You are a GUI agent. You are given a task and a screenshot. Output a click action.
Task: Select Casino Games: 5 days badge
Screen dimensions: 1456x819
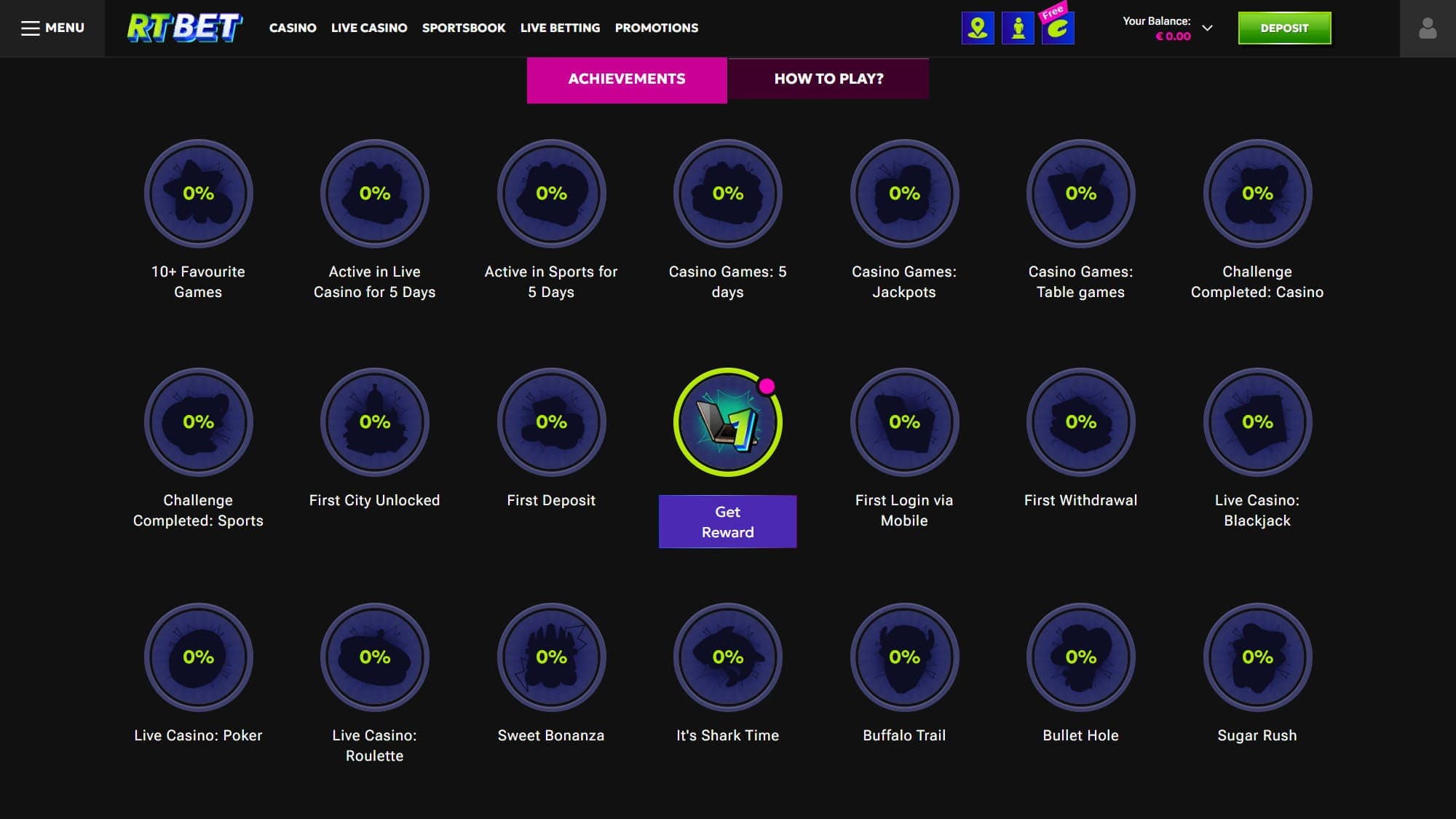click(x=728, y=194)
